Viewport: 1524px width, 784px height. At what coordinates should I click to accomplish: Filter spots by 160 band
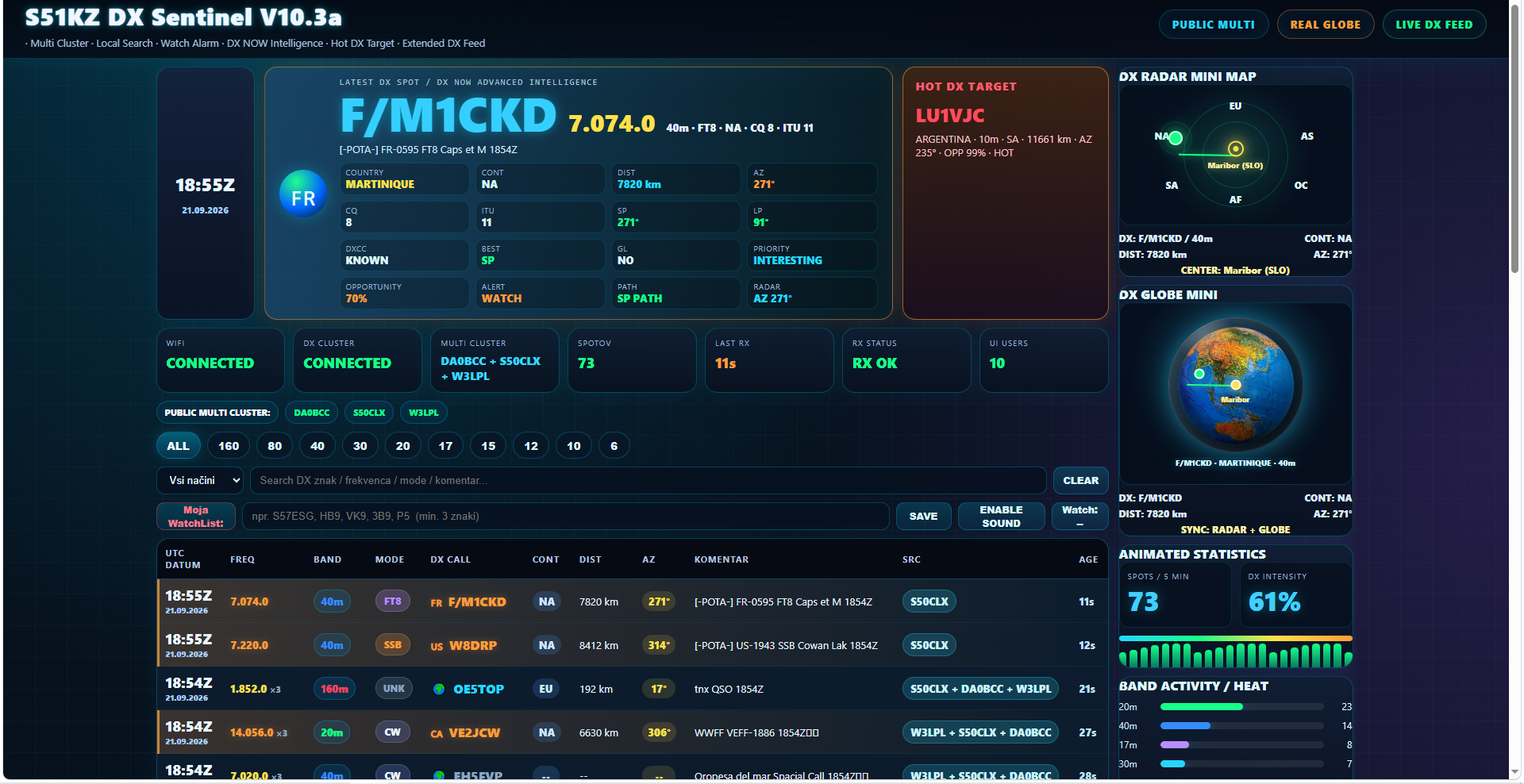tap(229, 446)
